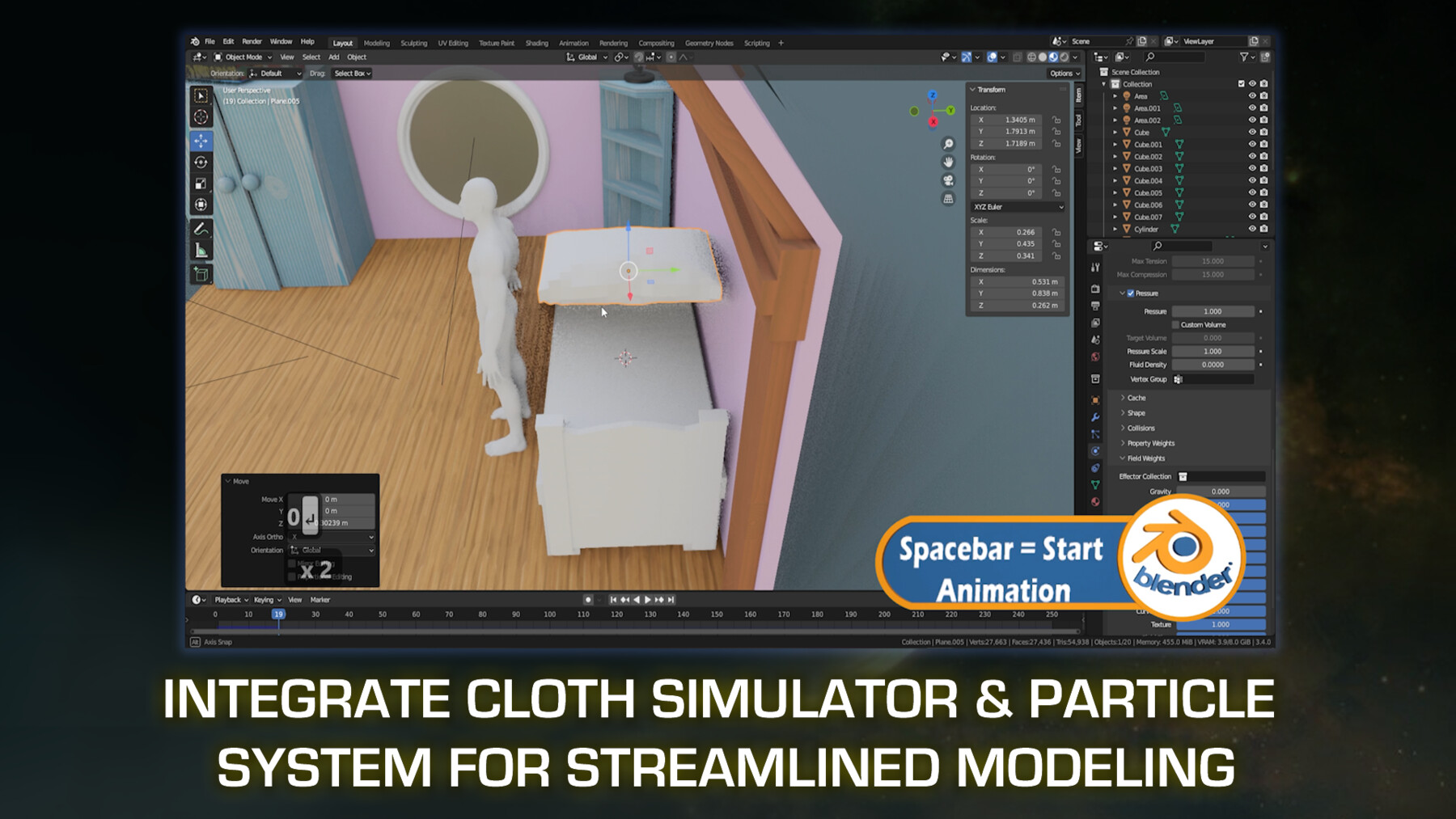Screen dimensions: 1456x819
Task: Select the Scale tool
Action: (x=200, y=183)
